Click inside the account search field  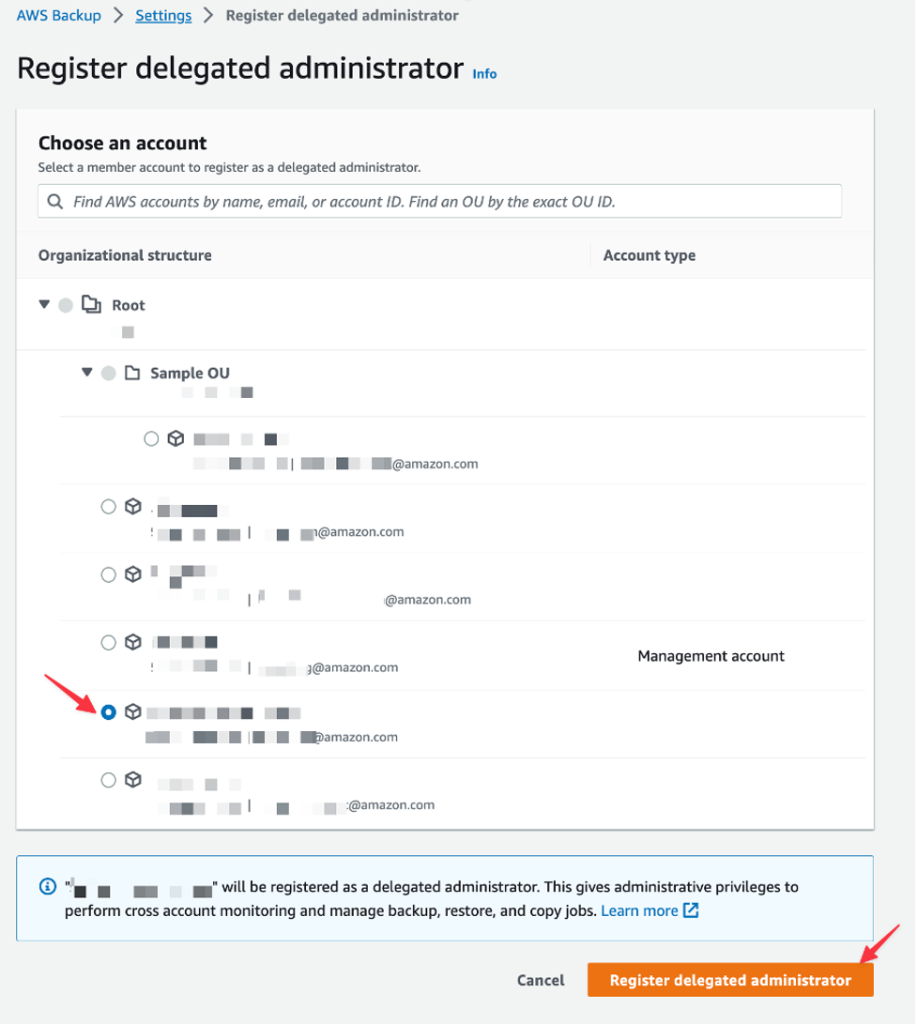point(400,201)
